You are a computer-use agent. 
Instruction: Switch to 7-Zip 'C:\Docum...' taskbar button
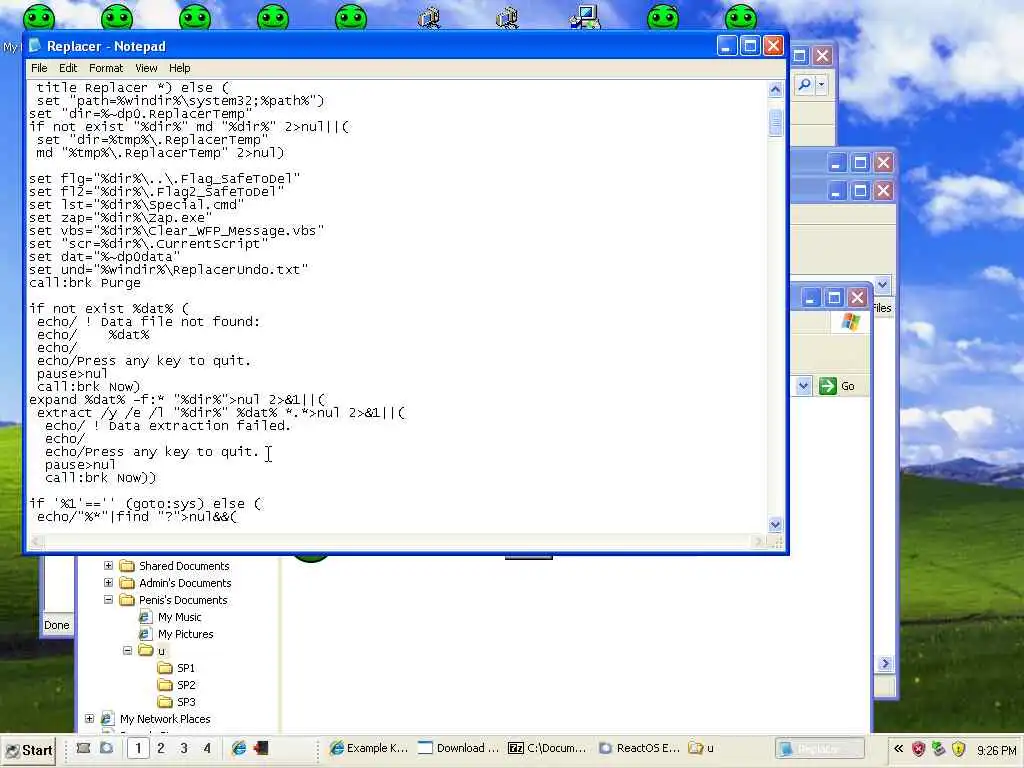click(x=548, y=748)
